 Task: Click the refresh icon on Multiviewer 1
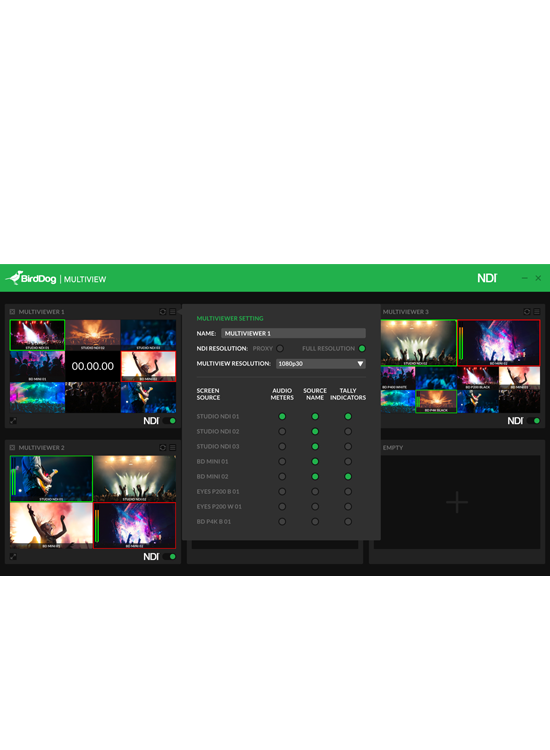(163, 311)
